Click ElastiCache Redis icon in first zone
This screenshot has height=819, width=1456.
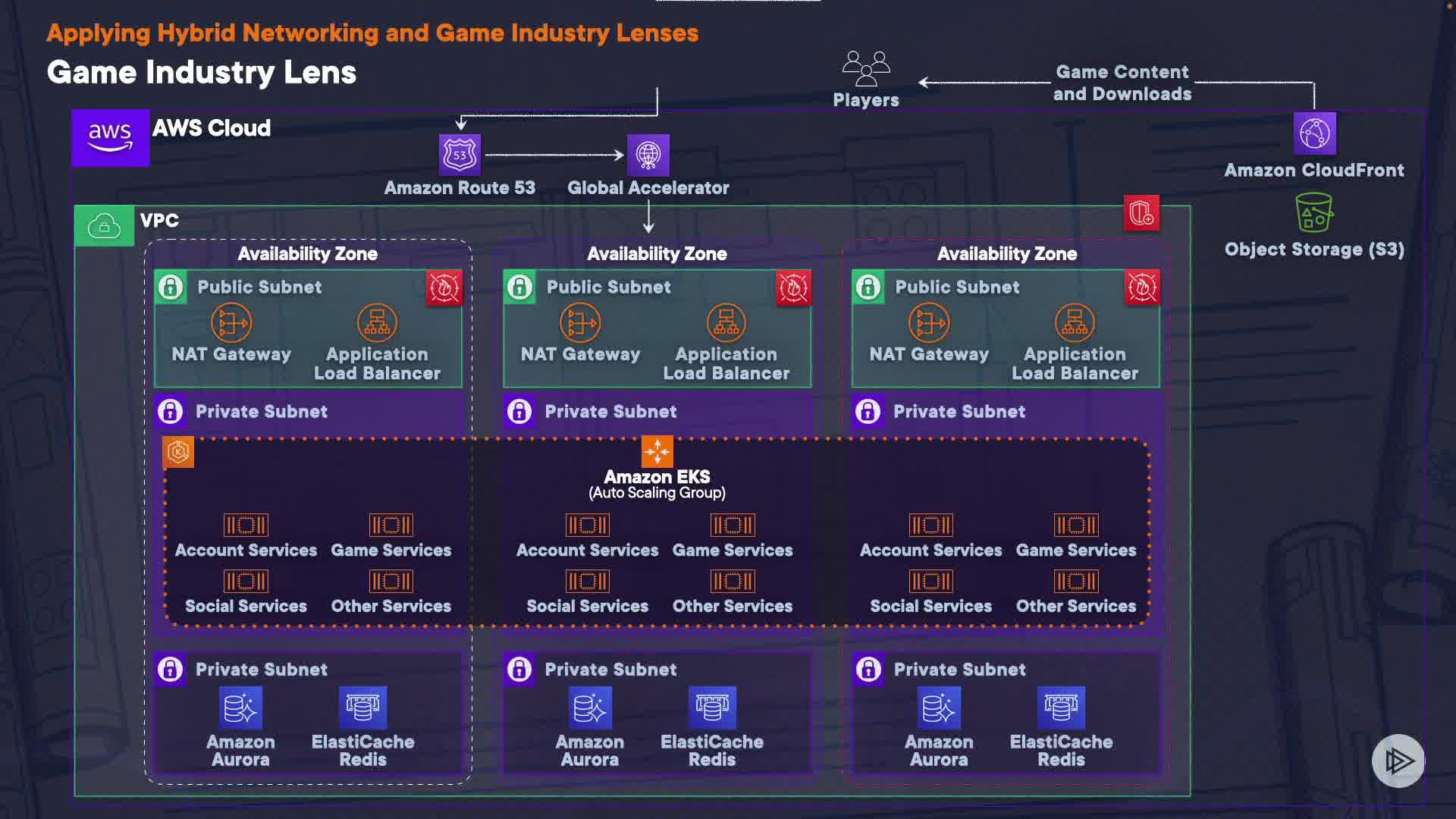tap(362, 708)
